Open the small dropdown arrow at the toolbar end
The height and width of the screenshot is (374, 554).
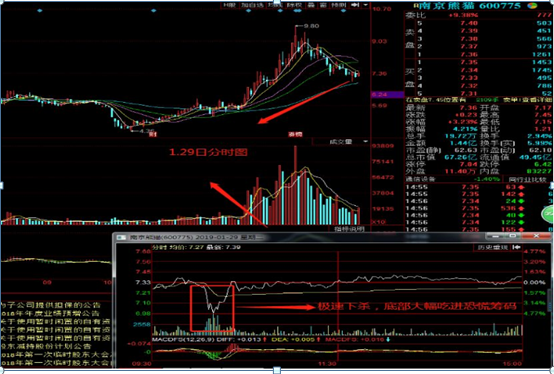[365, 5]
